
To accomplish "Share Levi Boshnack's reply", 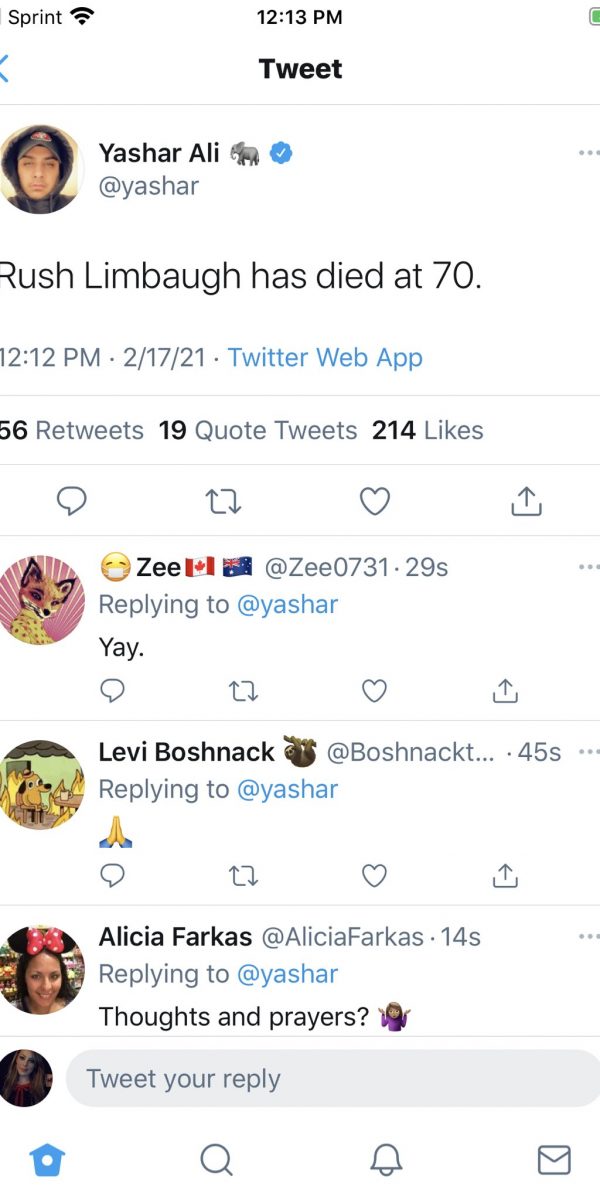I will (506, 876).
